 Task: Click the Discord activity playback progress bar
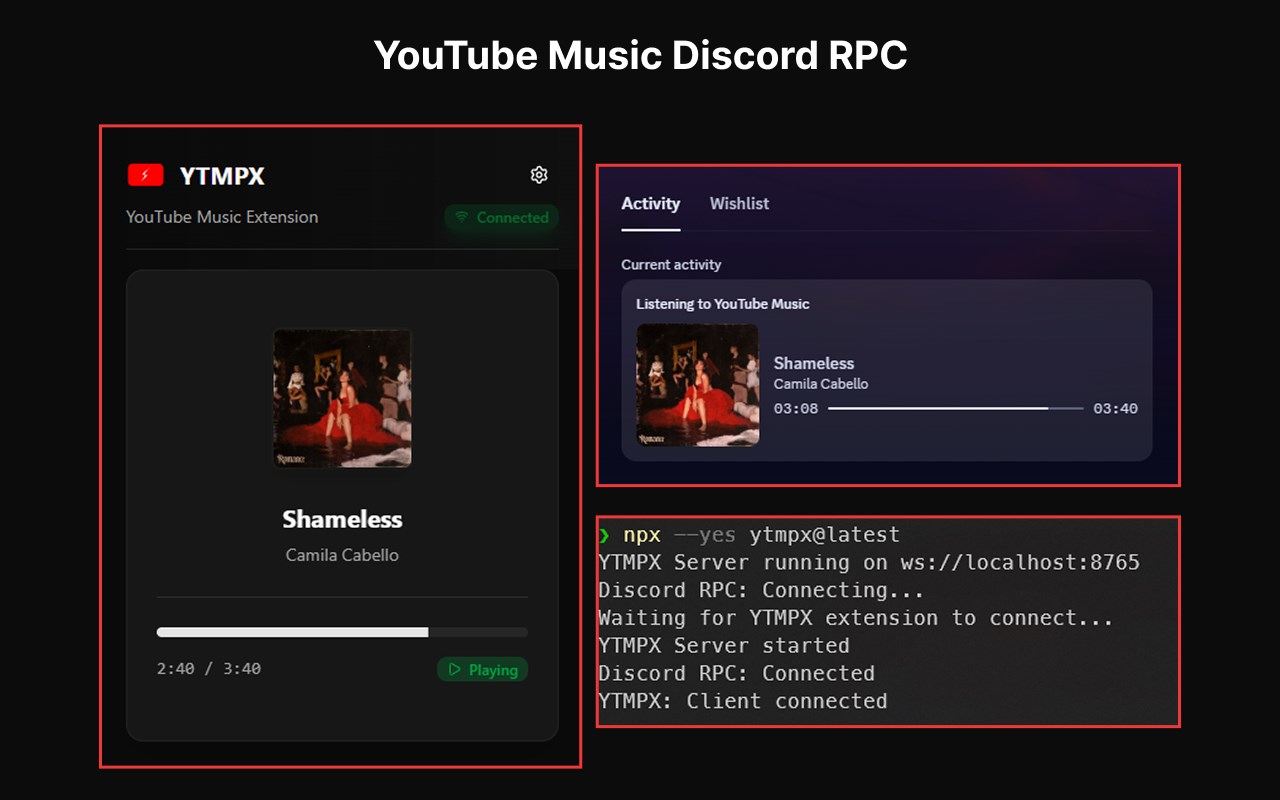(x=956, y=408)
